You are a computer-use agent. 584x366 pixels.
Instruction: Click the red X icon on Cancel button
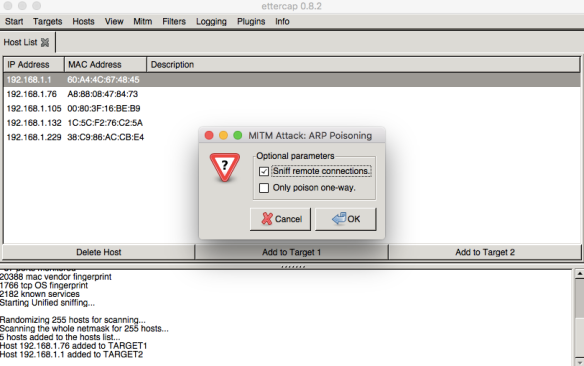(267, 219)
